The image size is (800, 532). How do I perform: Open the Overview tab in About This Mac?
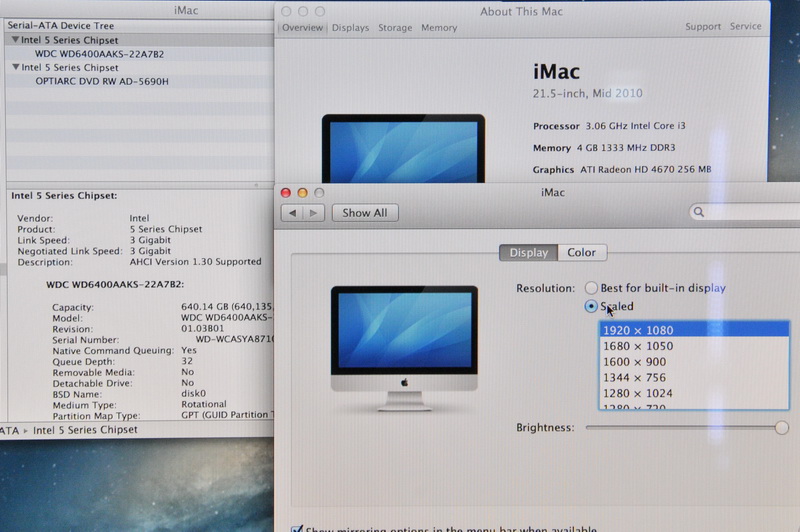302,28
